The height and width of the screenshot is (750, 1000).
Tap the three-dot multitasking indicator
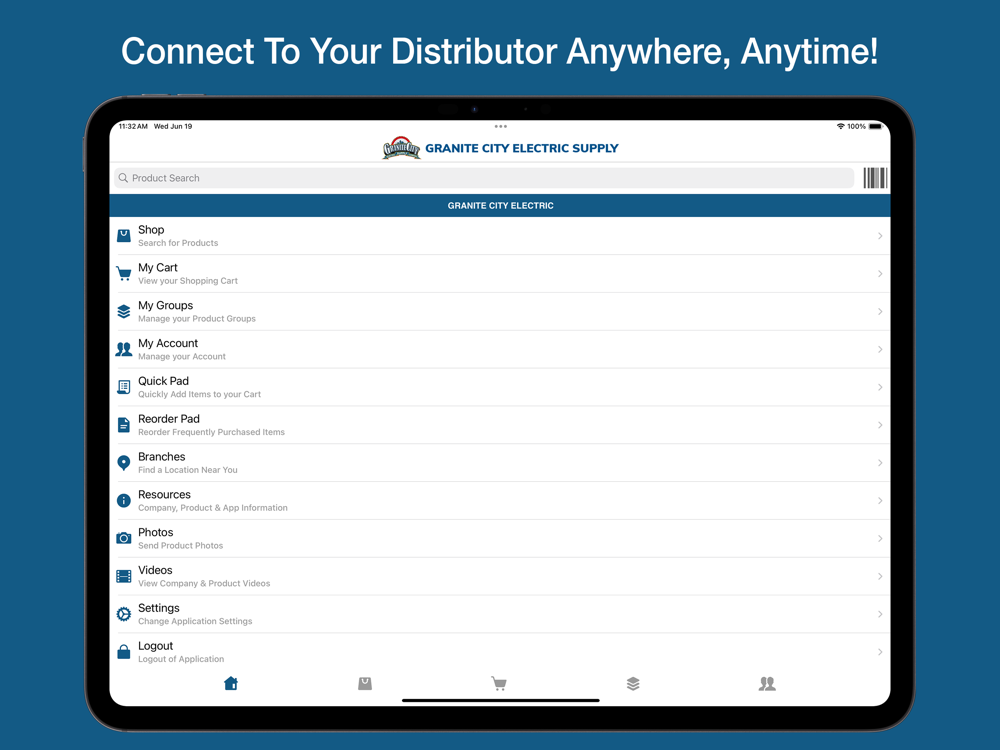501,126
